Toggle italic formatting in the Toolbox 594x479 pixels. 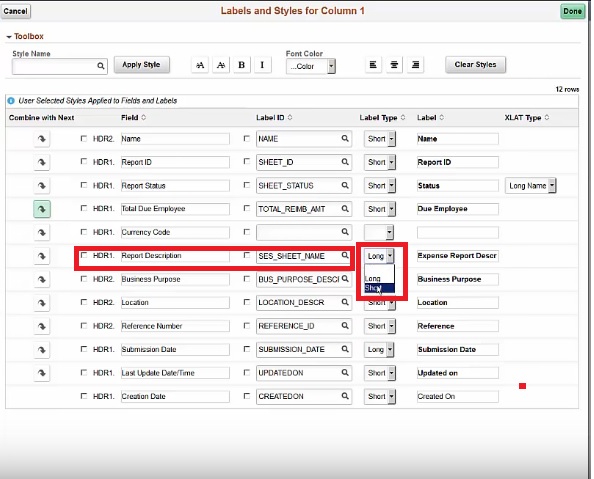coord(262,65)
